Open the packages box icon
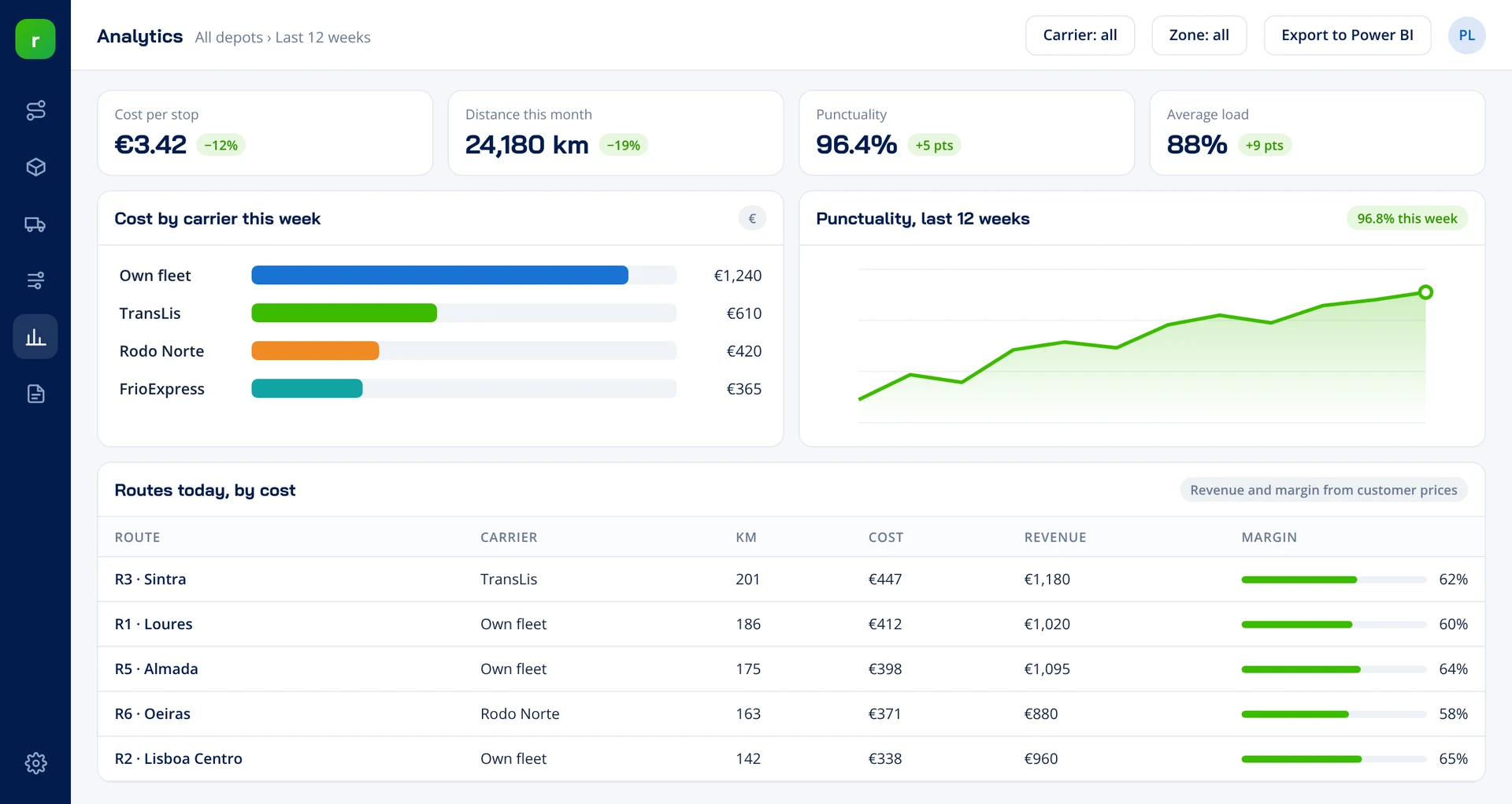1512x804 pixels. point(35,167)
